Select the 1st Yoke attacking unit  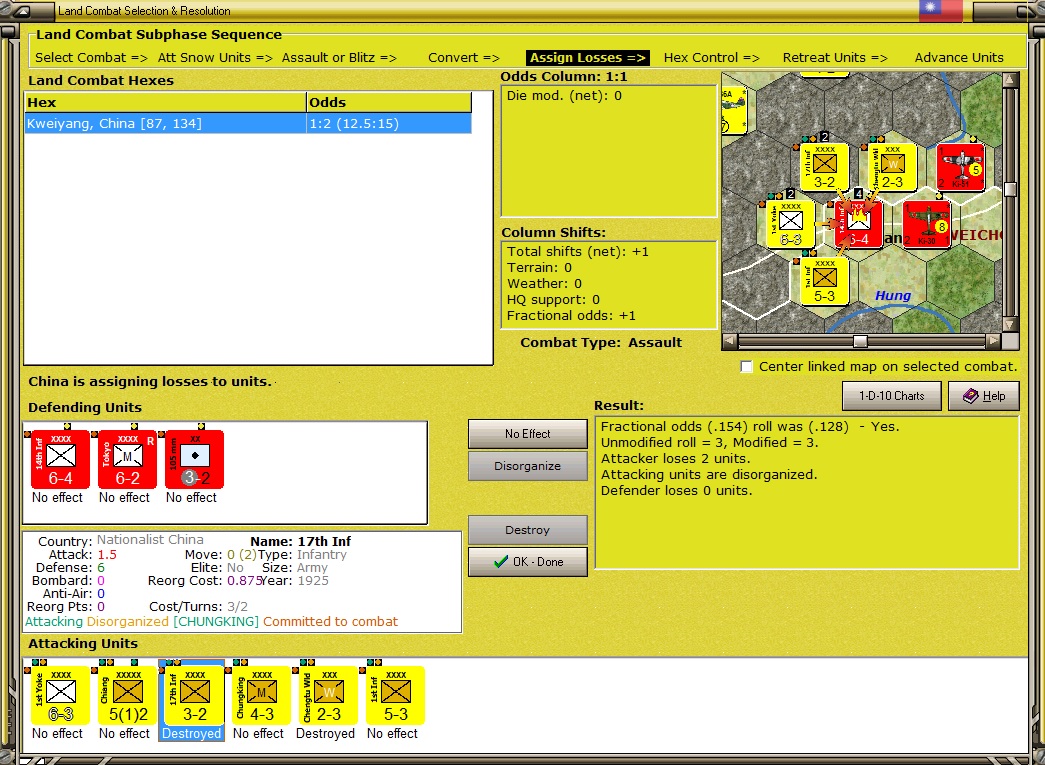pyautogui.click(x=60, y=696)
